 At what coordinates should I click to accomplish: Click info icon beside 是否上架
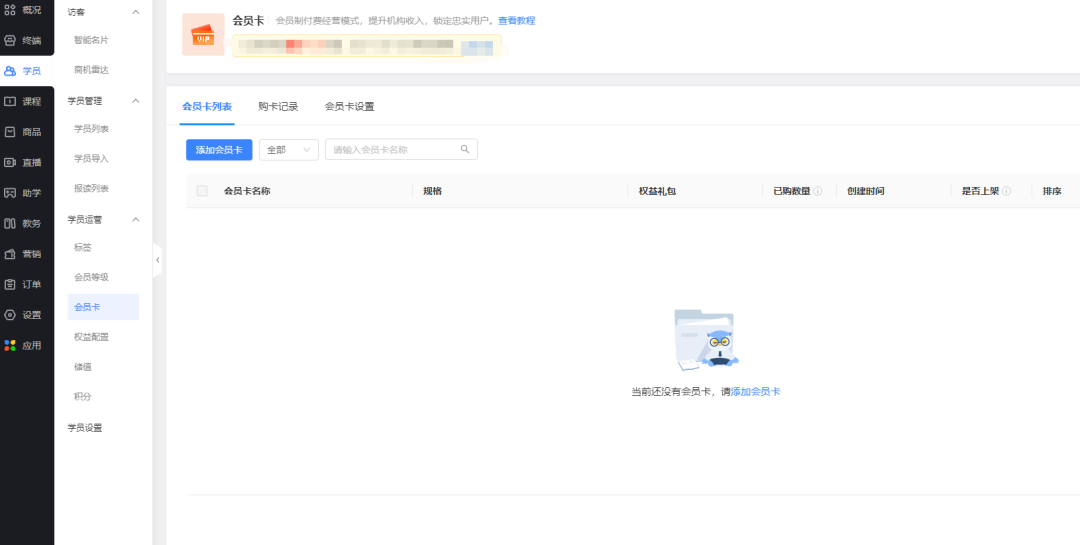click(x=1007, y=191)
